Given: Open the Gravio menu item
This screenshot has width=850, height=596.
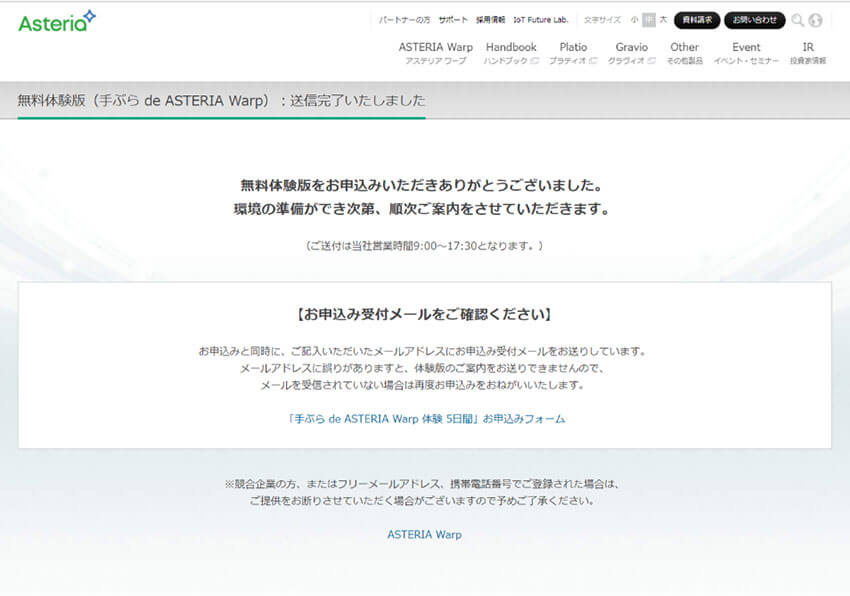Looking at the screenshot, I should (632, 53).
